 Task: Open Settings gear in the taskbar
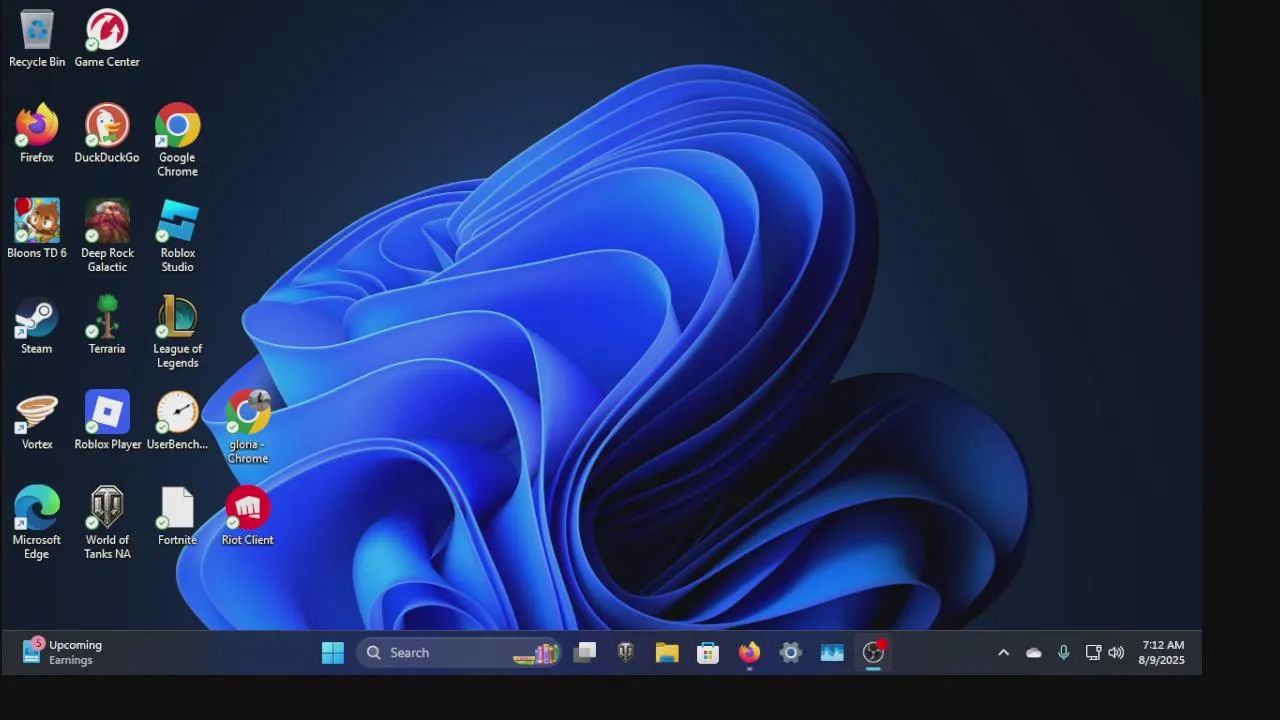(790, 653)
